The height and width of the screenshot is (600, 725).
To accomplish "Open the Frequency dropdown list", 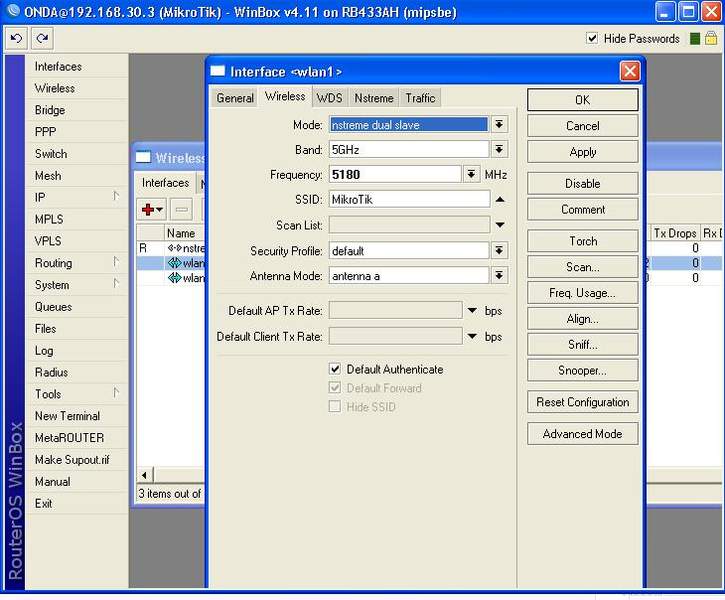I will (471, 174).
